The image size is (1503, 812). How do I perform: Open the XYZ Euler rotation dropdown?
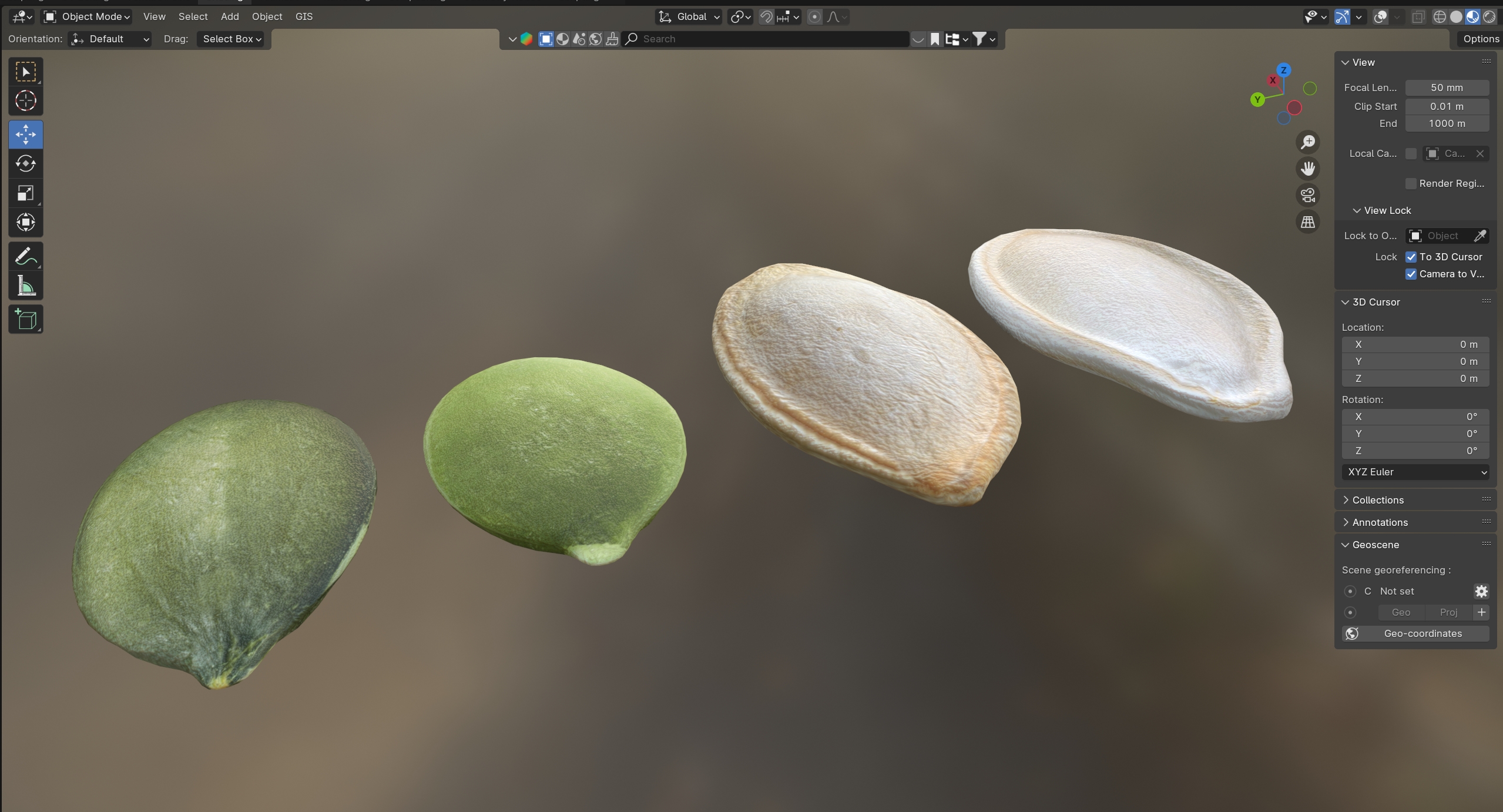pos(1415,472)
